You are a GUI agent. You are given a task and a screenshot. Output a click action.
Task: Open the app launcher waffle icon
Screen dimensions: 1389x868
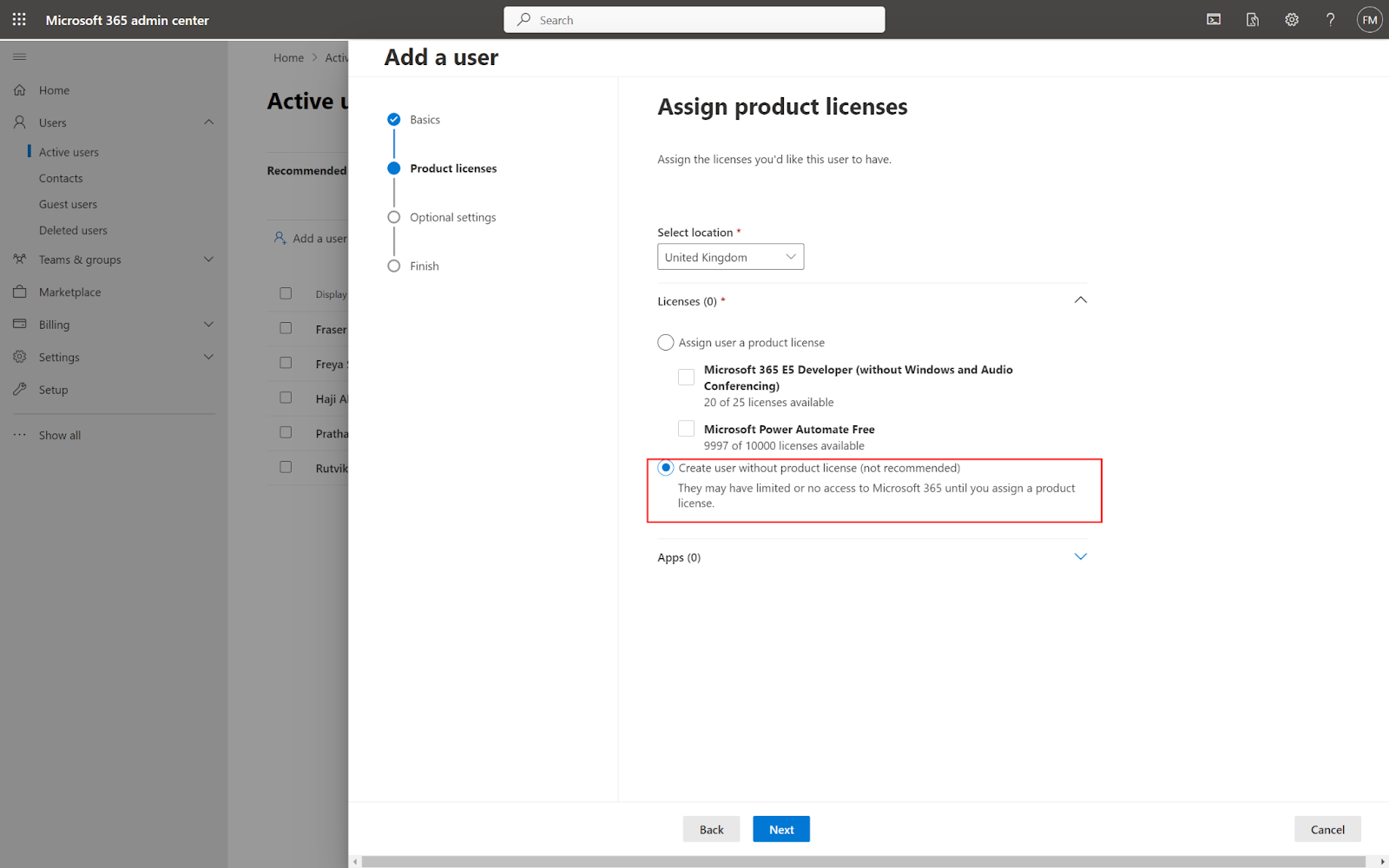pyautogui.click(x=19, y=19)
